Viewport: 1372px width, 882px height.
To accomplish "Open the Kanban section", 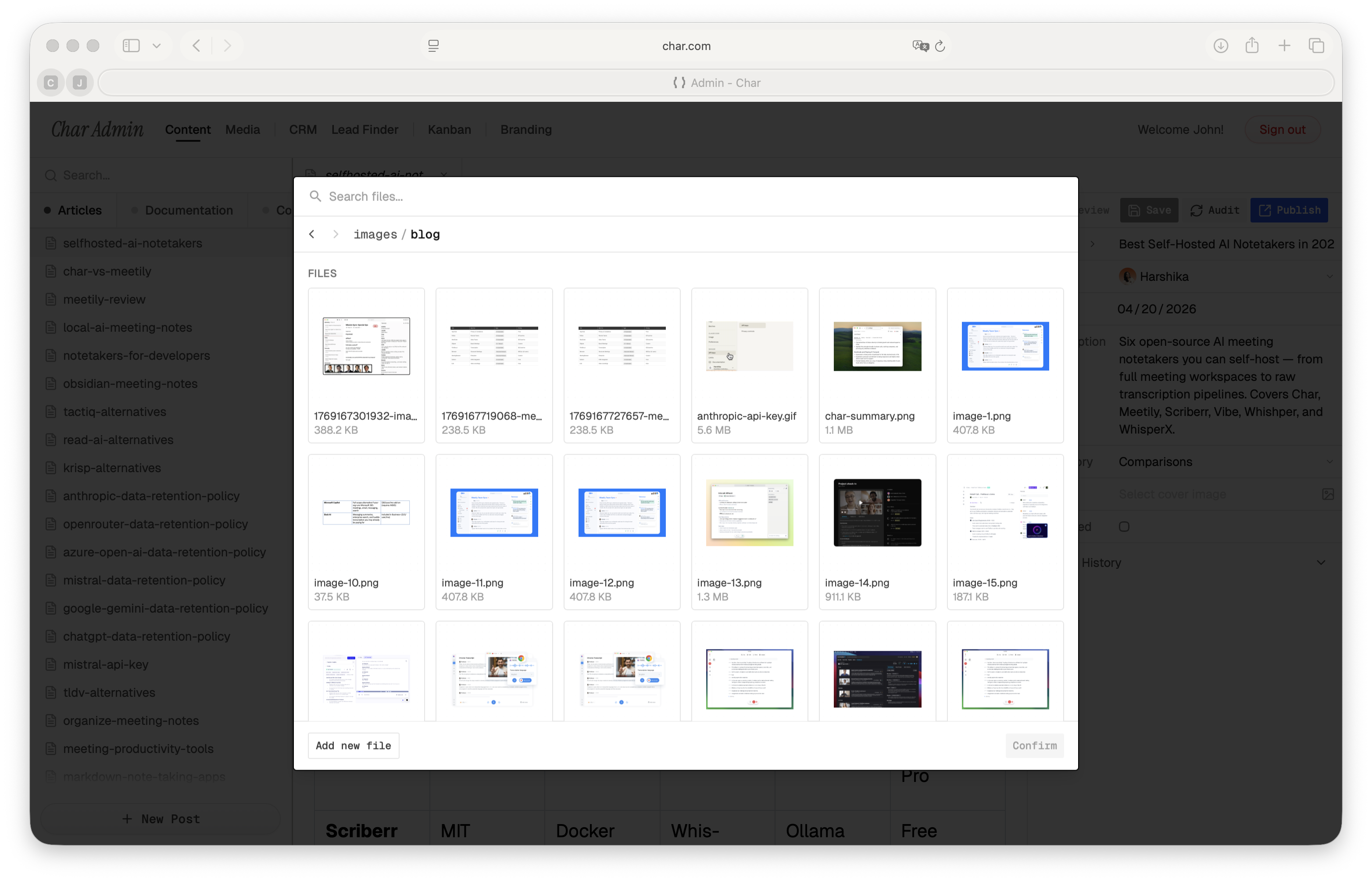I will (449, 129).
